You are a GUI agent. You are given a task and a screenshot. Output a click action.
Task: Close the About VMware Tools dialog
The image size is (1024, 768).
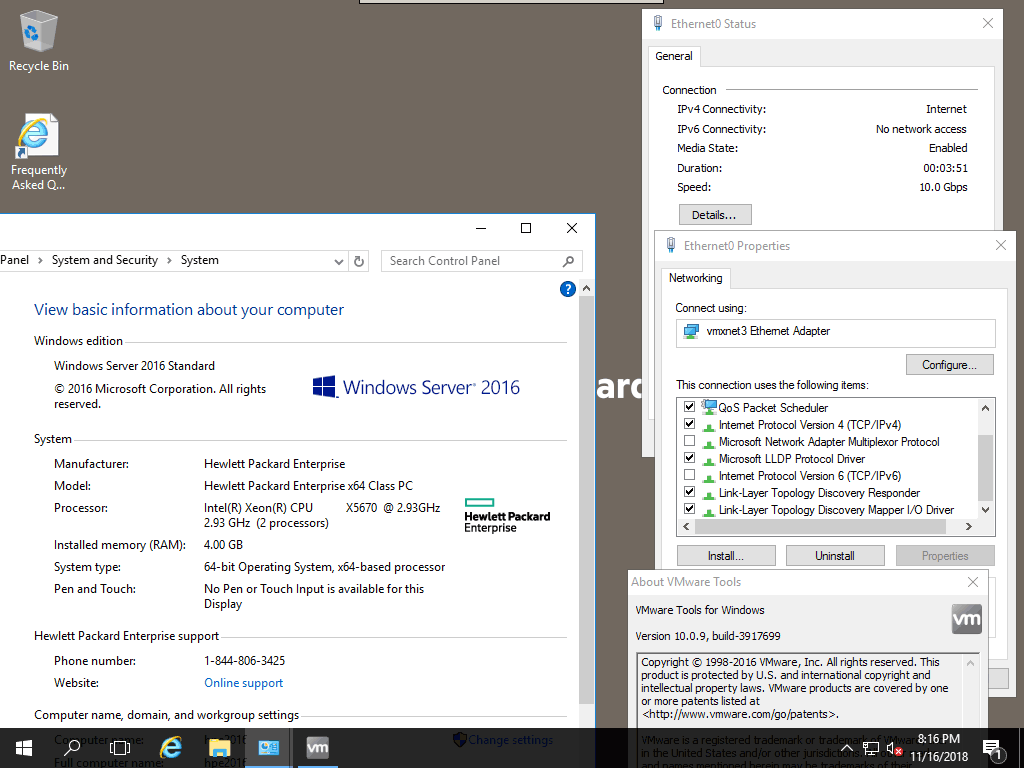point(973,582)
